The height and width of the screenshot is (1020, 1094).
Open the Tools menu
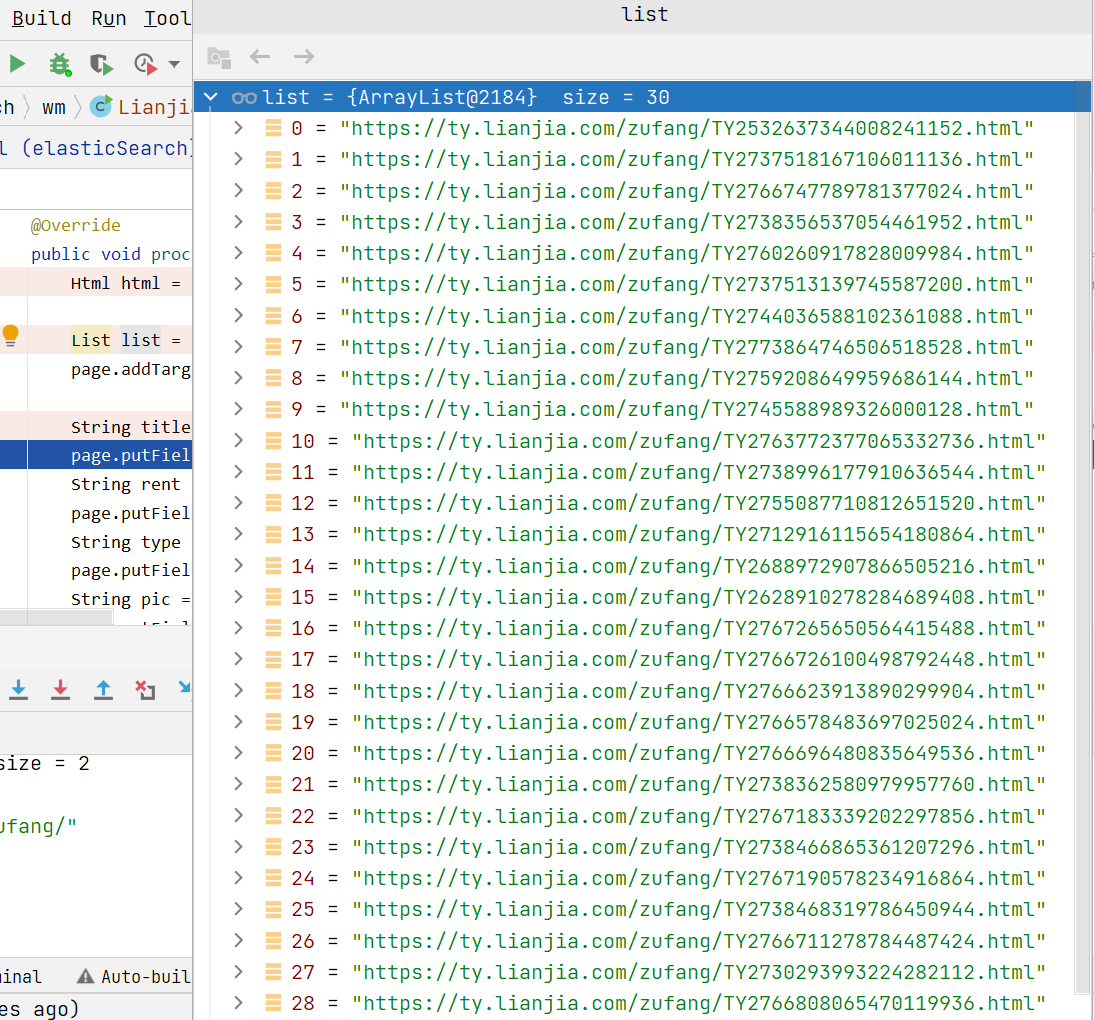pos(167,18)
